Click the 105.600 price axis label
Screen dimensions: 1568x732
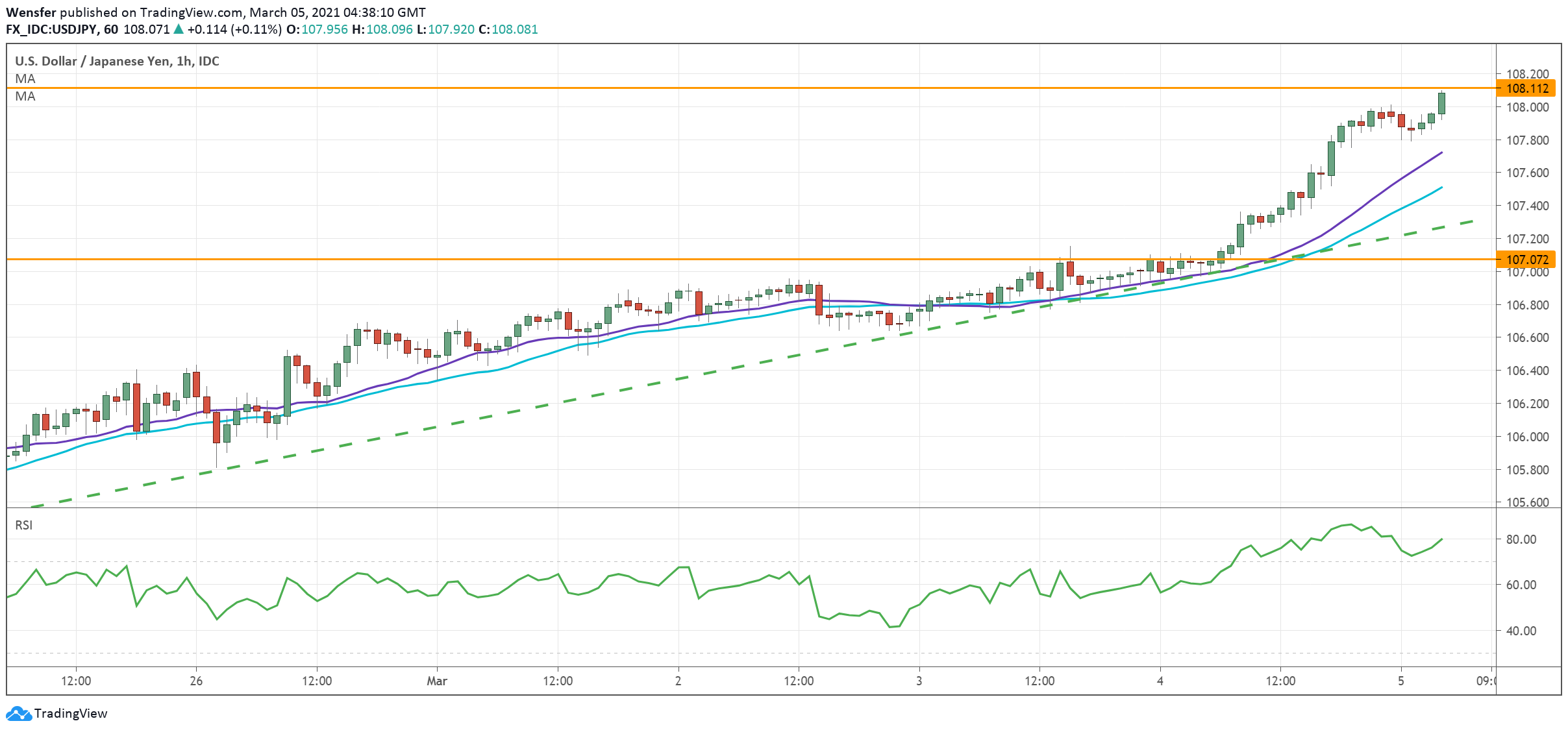click(1527, 502)
